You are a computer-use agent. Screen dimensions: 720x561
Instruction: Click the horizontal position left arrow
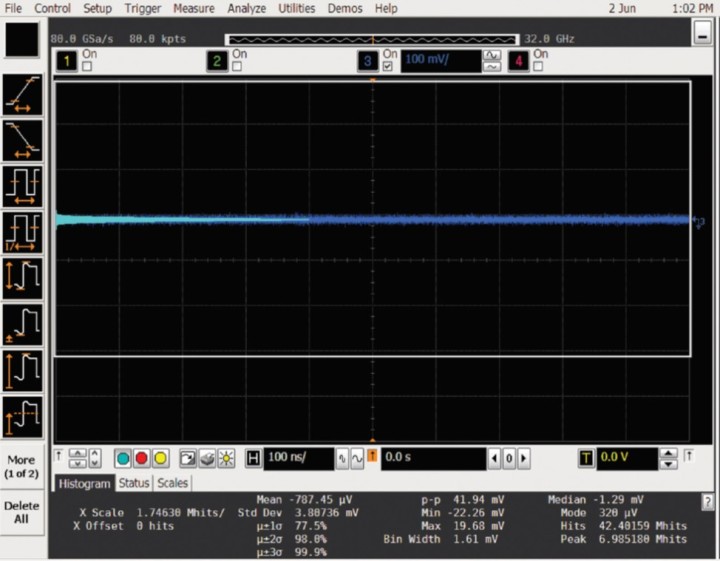(x=494, y=458)
